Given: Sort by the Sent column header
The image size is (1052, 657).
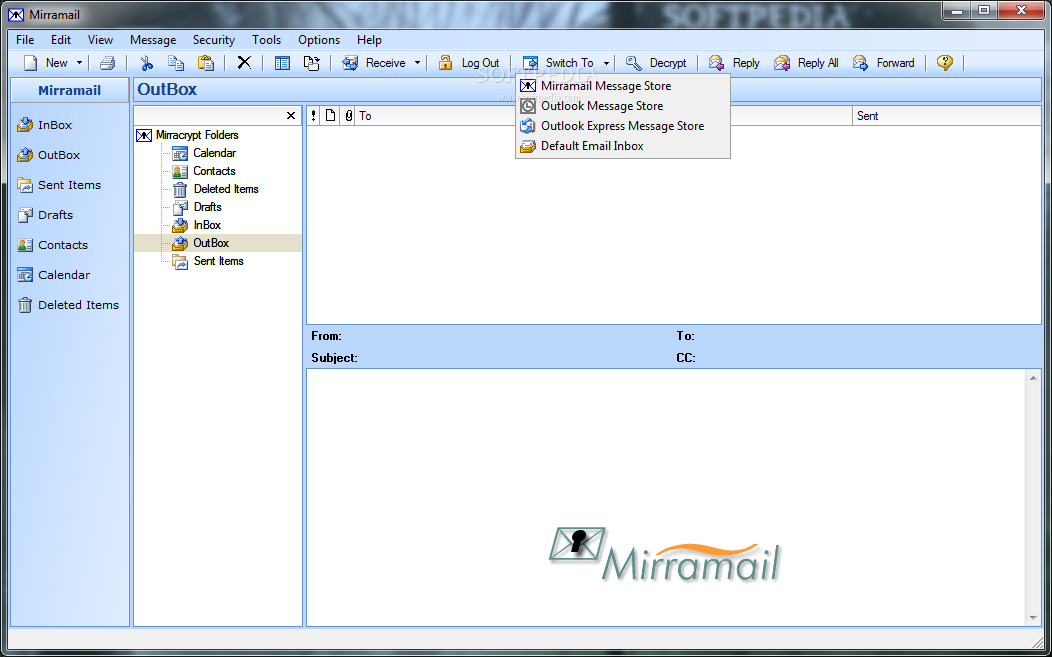Looking at the screenshot, I should coord(947,115).
